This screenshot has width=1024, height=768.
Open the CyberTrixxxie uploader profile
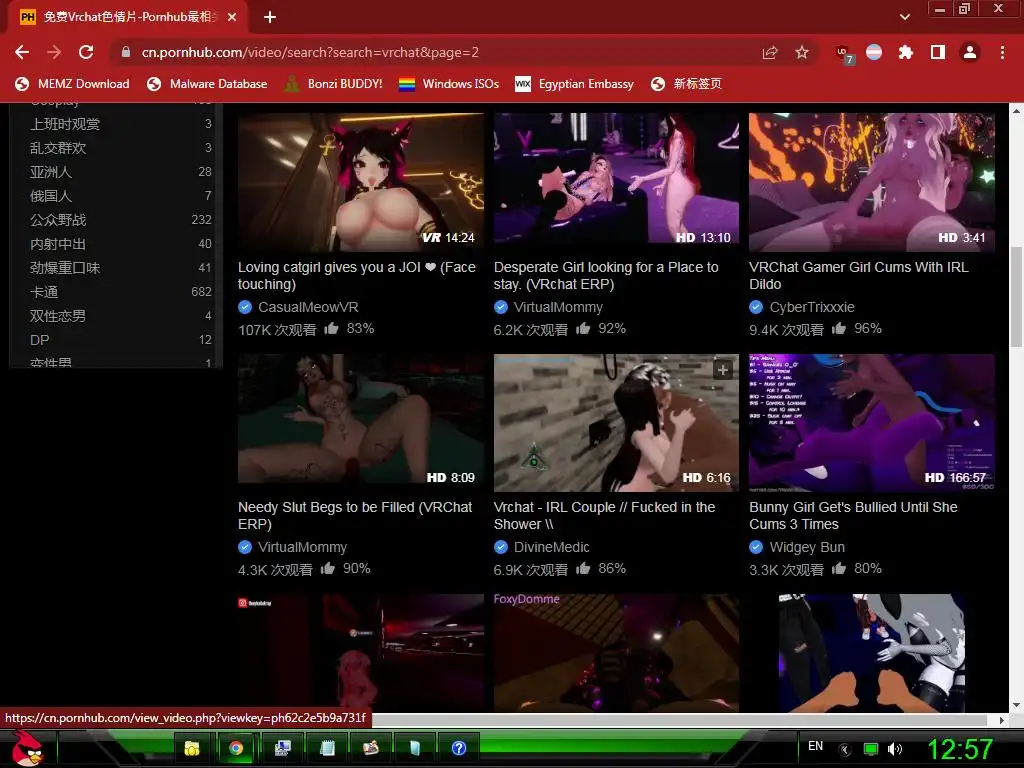(x=812, y=307)
